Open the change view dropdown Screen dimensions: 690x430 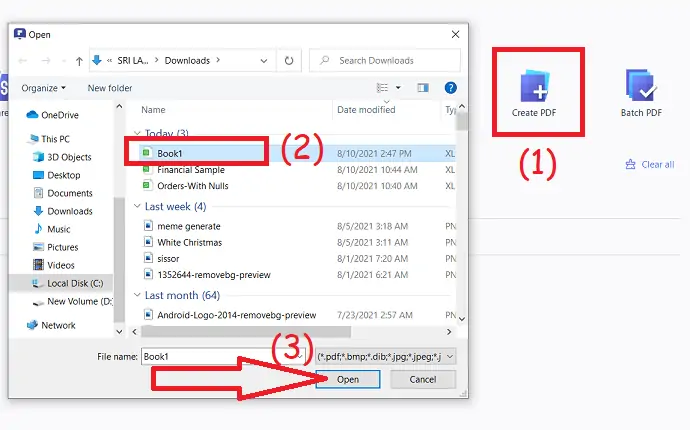coord(400,88)
